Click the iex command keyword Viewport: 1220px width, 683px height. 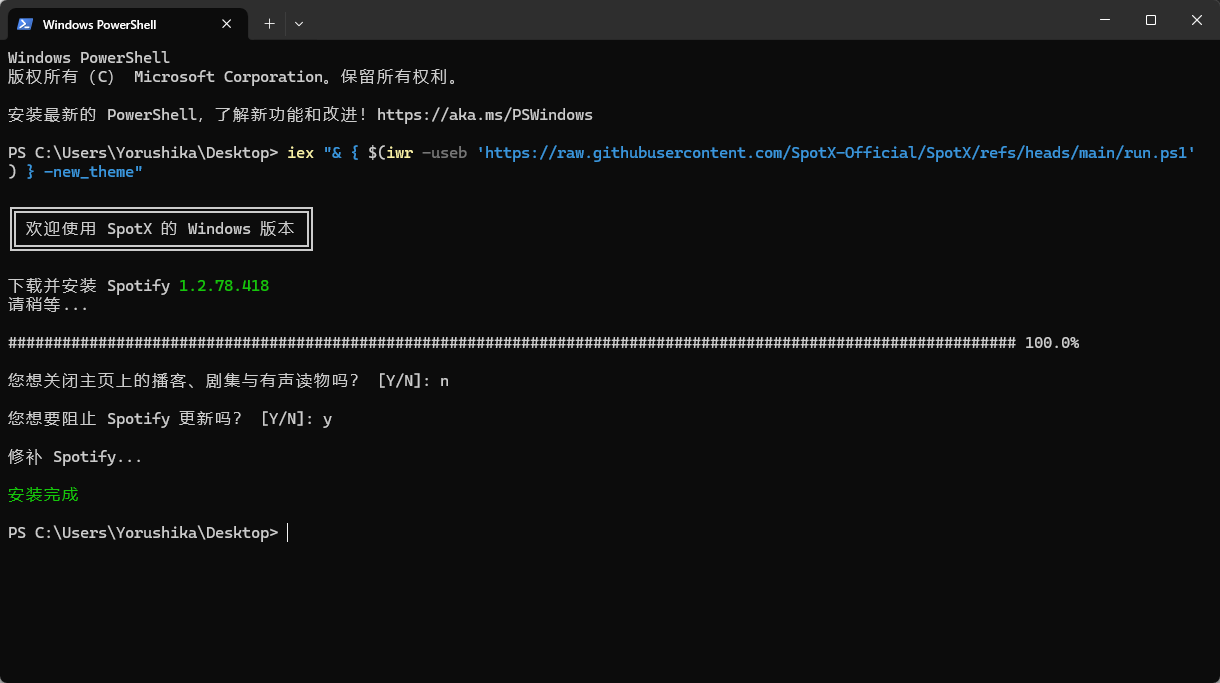click(x=300, y=153)
